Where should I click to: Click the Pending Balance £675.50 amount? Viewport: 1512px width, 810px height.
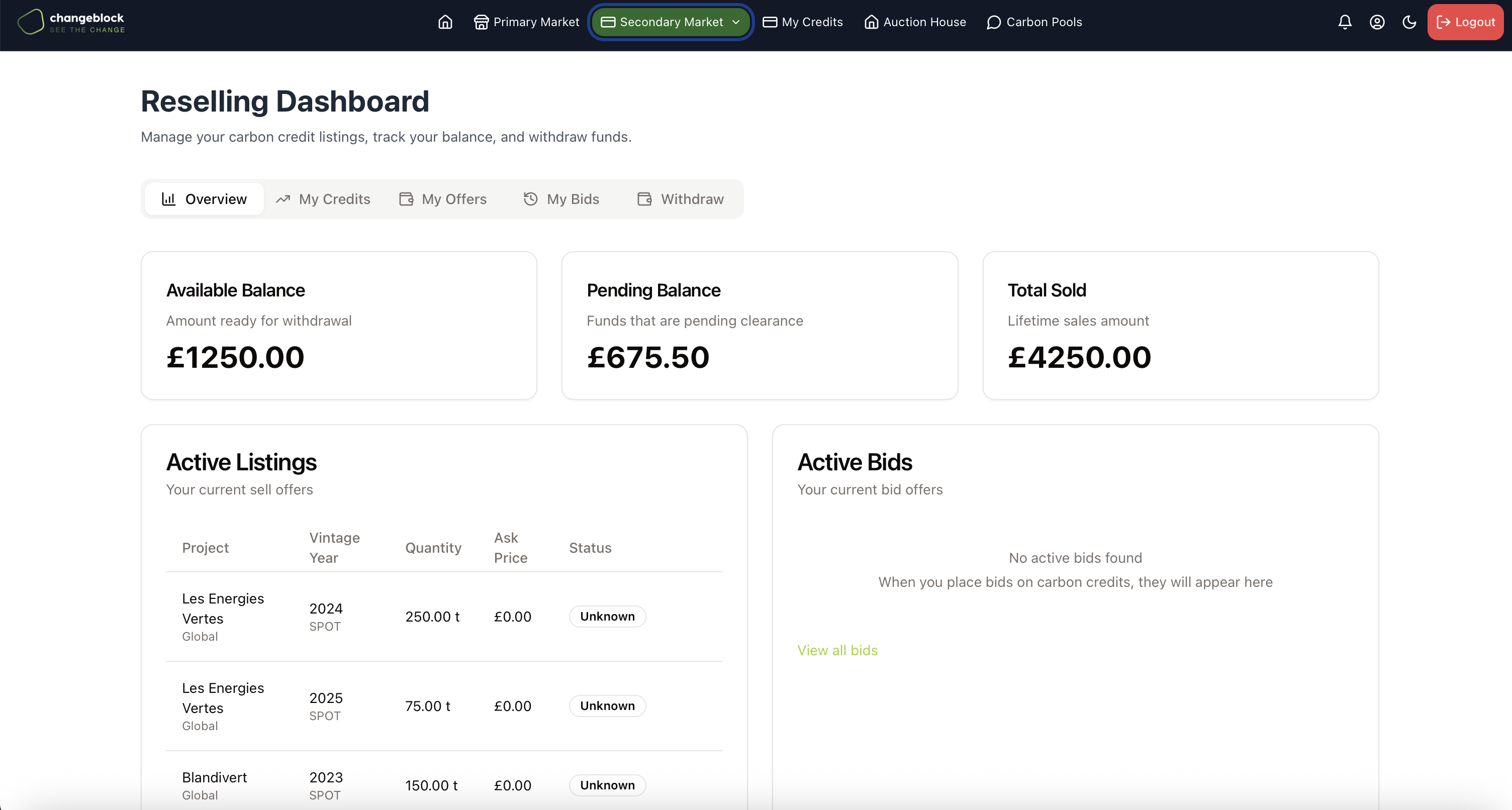[648, 357]
